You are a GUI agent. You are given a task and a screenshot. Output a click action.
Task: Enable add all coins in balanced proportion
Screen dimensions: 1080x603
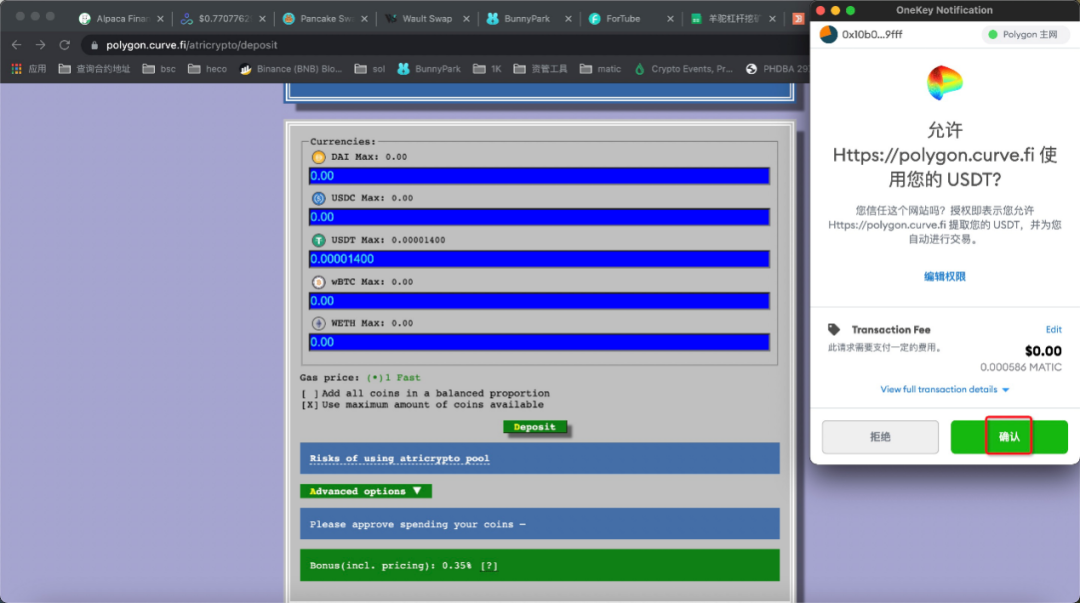(x=310, y=393)
